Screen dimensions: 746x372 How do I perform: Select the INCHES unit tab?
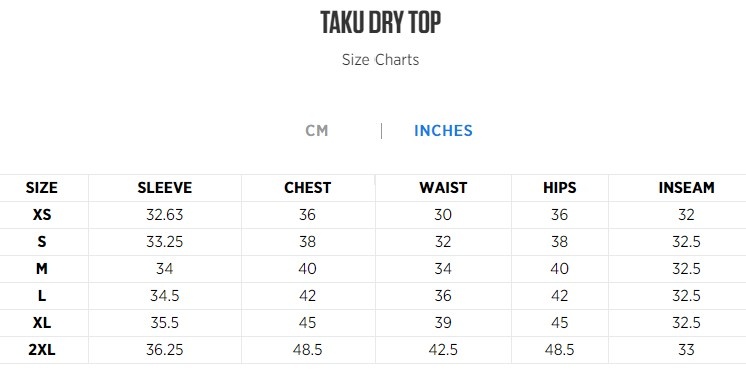coord(443,131)
